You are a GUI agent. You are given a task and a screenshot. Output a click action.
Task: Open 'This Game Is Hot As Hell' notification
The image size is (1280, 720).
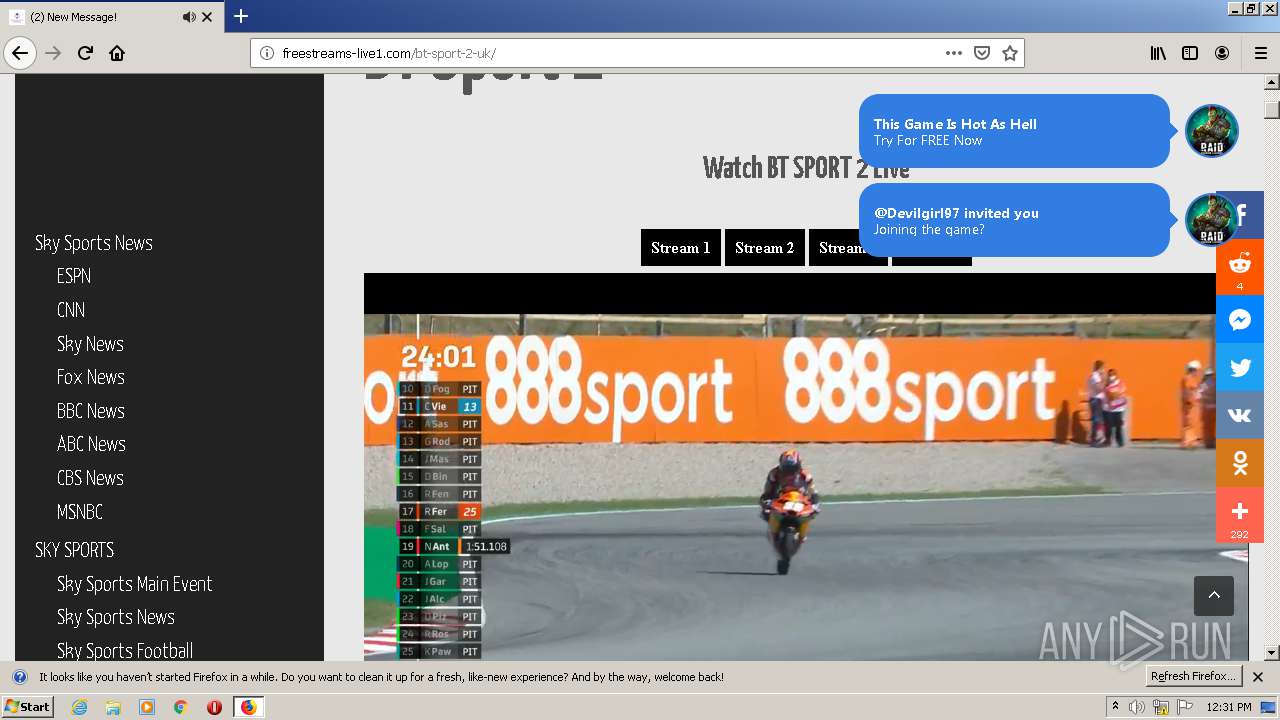point(1014,131)
